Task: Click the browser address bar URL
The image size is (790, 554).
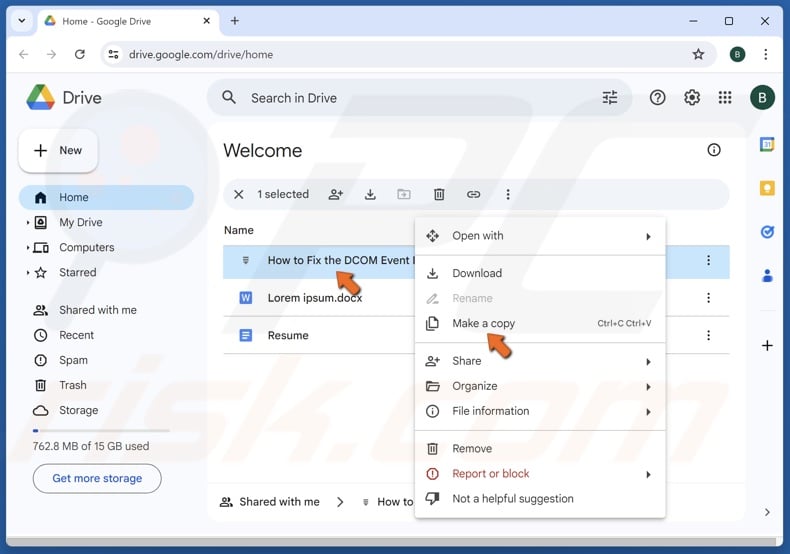Action: click(x=201, y=54)
